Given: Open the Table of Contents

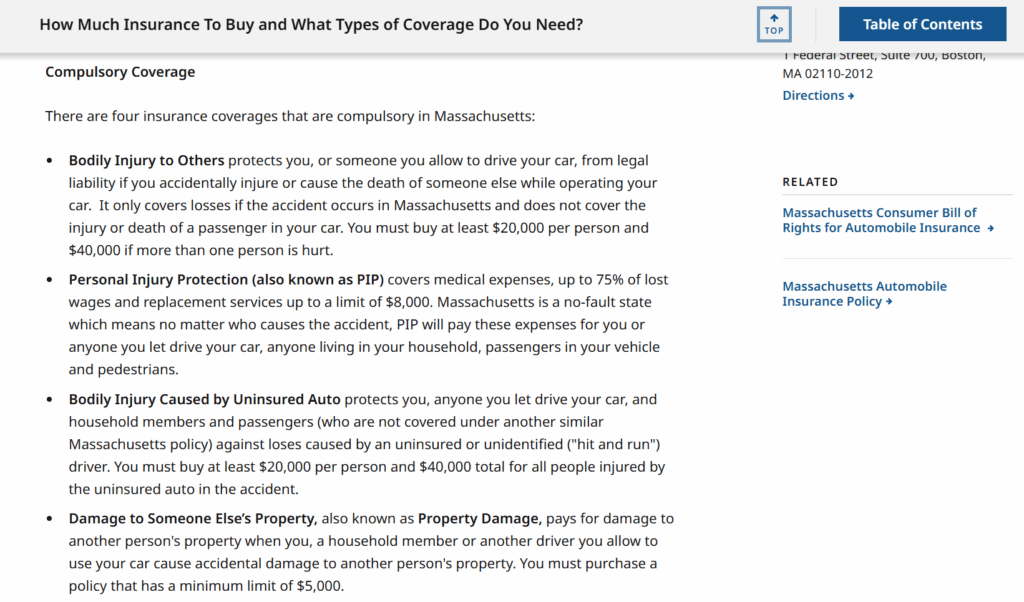Looking at the screenshot, I should pyautogui.click(x=922, y=24).
